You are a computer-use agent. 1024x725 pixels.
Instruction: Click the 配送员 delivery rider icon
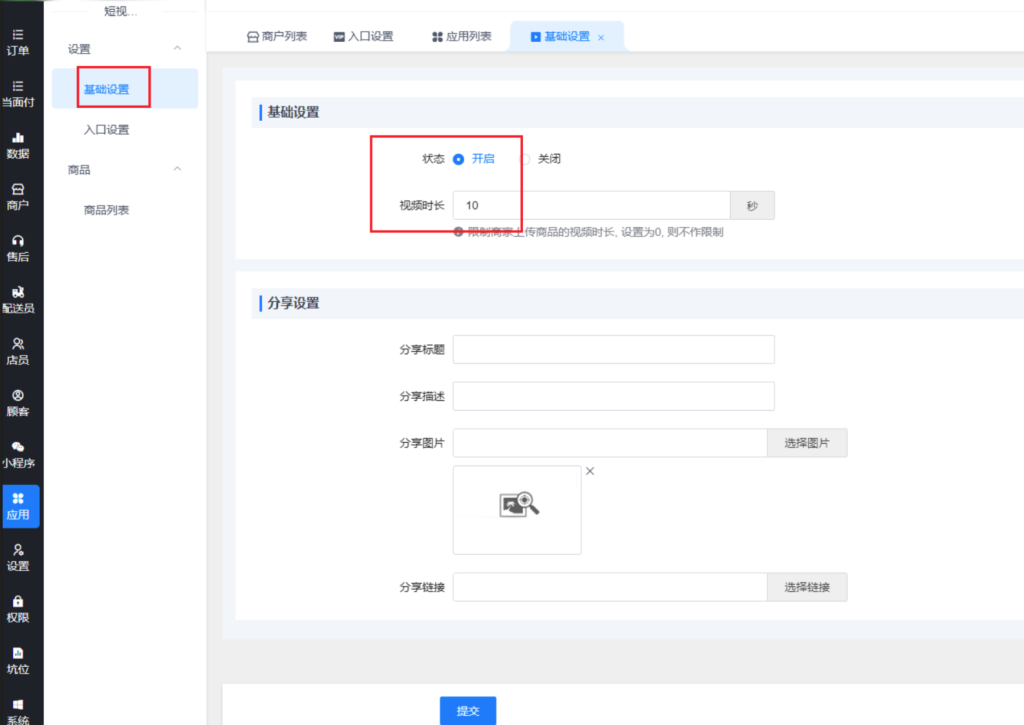18,292
